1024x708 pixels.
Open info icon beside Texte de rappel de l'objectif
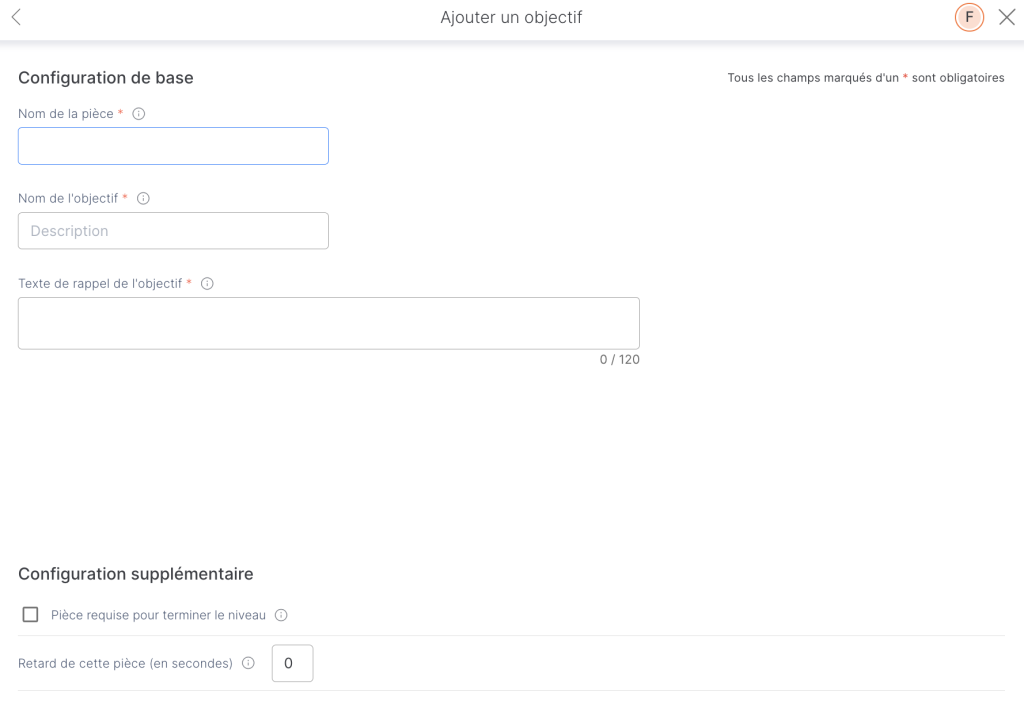[x=207, y=283]
